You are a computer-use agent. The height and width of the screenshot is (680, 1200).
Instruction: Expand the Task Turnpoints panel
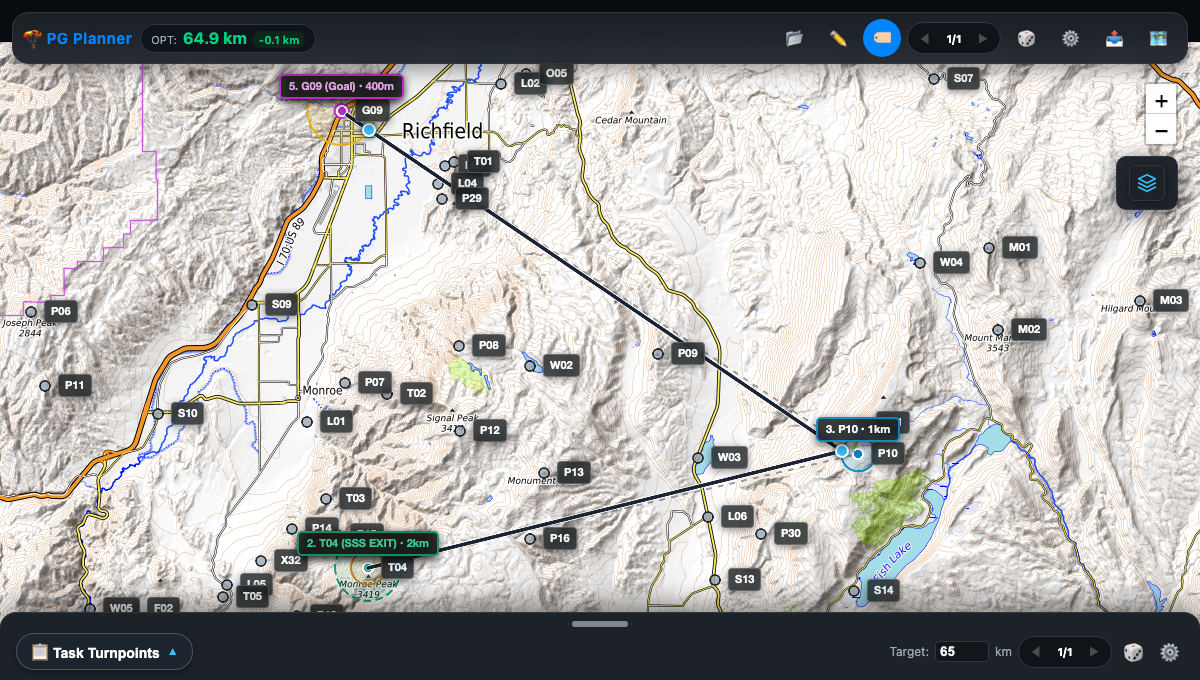104,652
